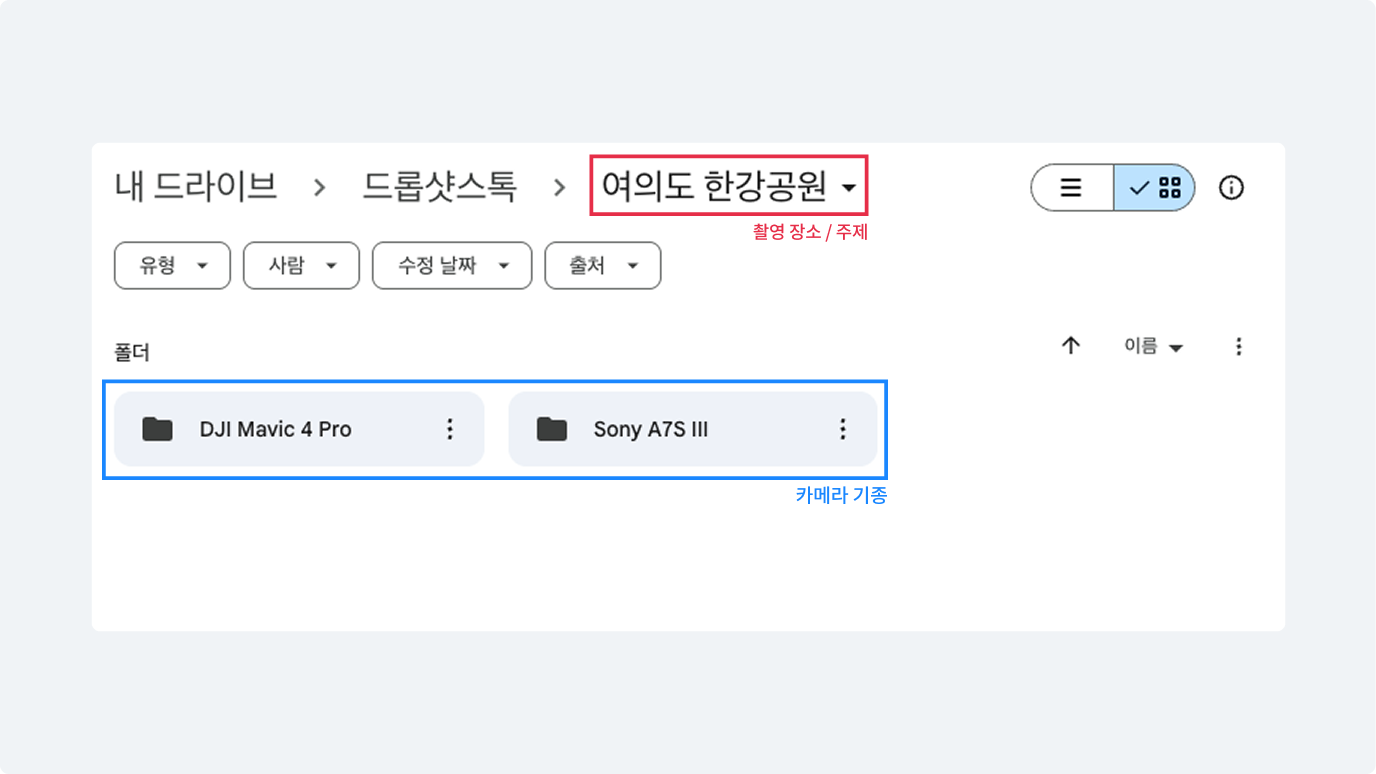Click the DJI Mavic 4 Pro folder icon
Screen dimensions: 1376x774
(x=157, y=429)
